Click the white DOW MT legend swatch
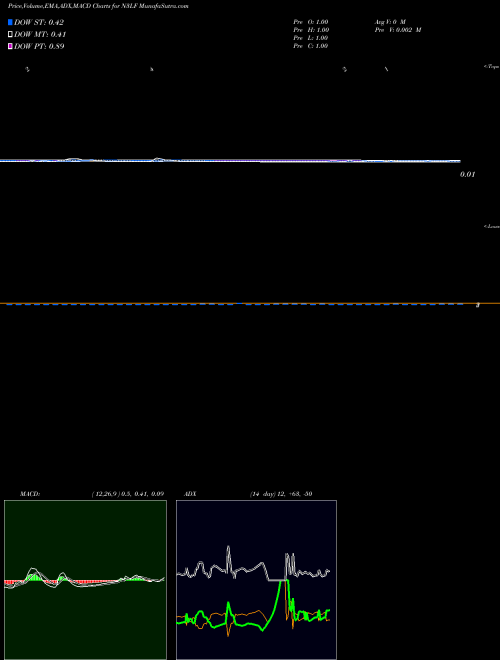This screenshot has height=660, width=500. 10,35
